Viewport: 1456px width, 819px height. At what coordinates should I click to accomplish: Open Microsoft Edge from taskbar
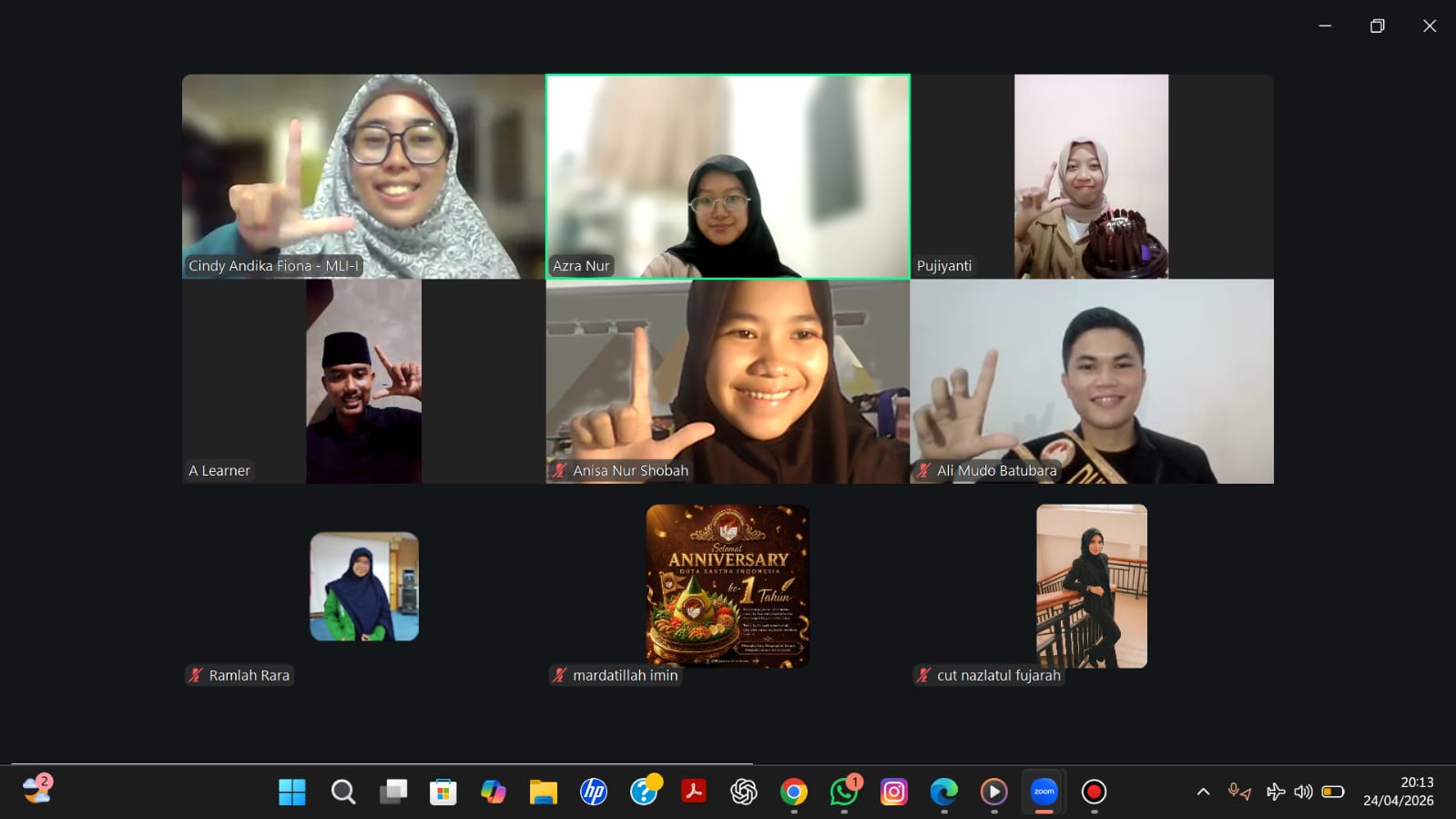(x=943, y=792)
